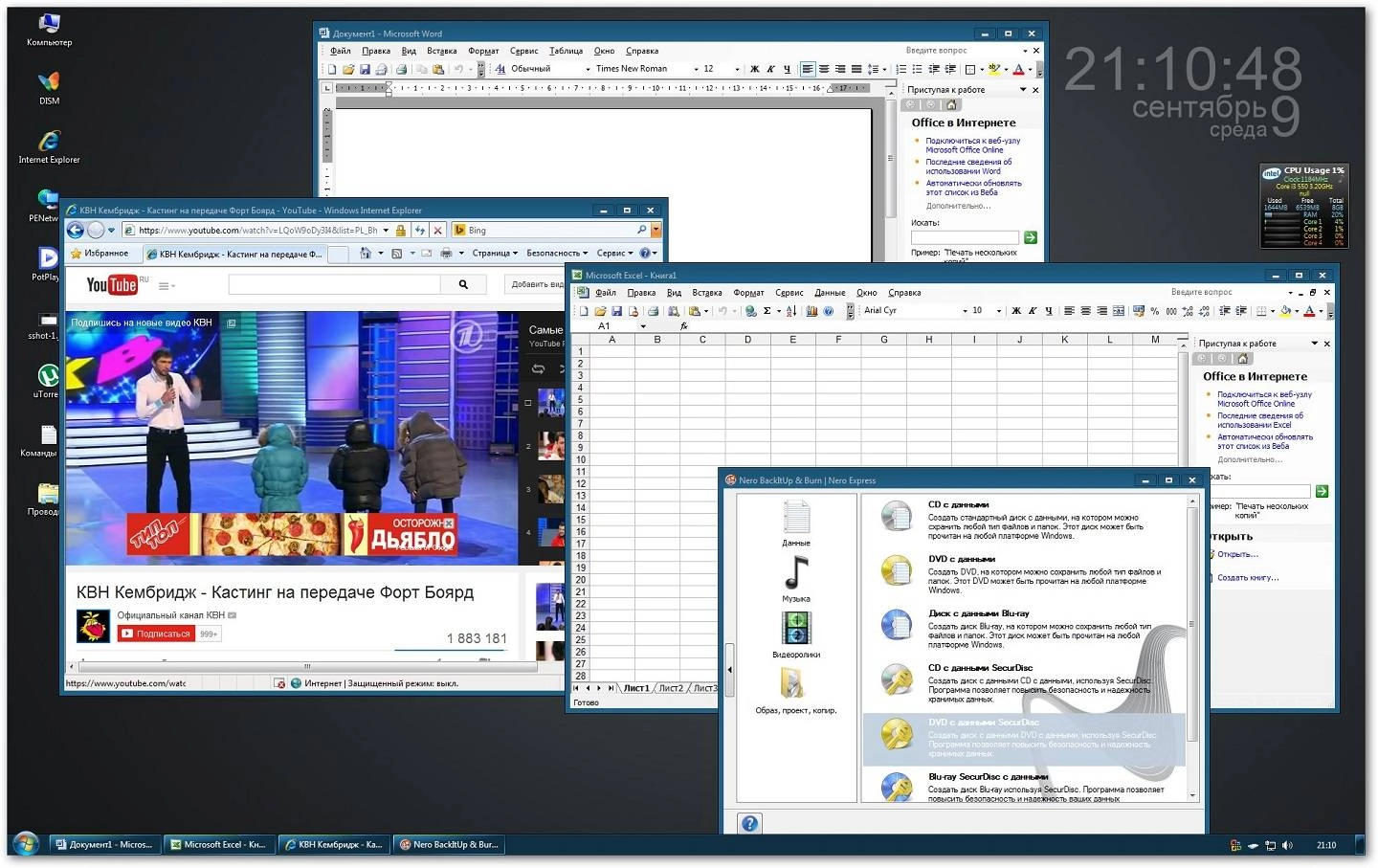
Task: Switch to the Лист2 sheet tab in Excel
Action: click(671, 688)
